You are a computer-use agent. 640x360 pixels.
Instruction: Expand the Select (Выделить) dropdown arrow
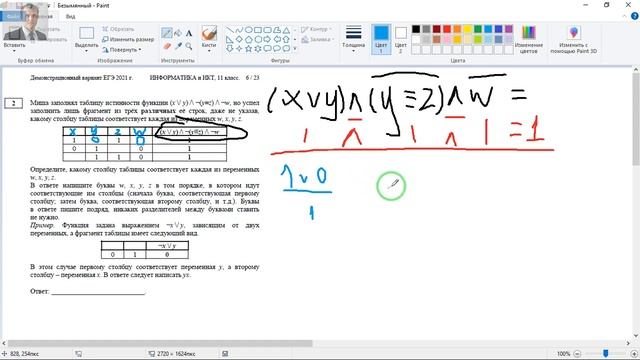87,51
